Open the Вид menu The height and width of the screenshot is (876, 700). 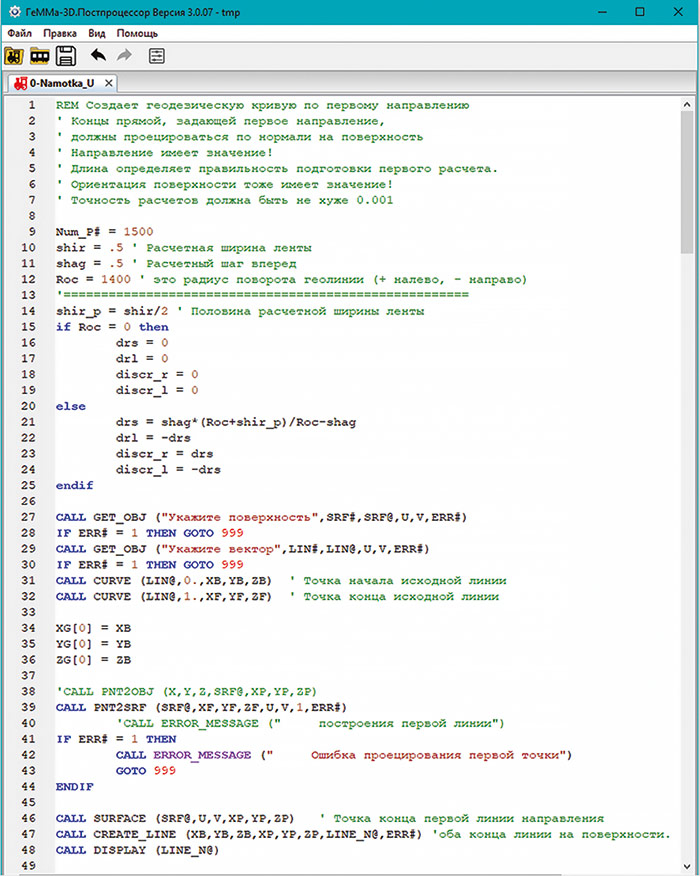tap(97, 34)
